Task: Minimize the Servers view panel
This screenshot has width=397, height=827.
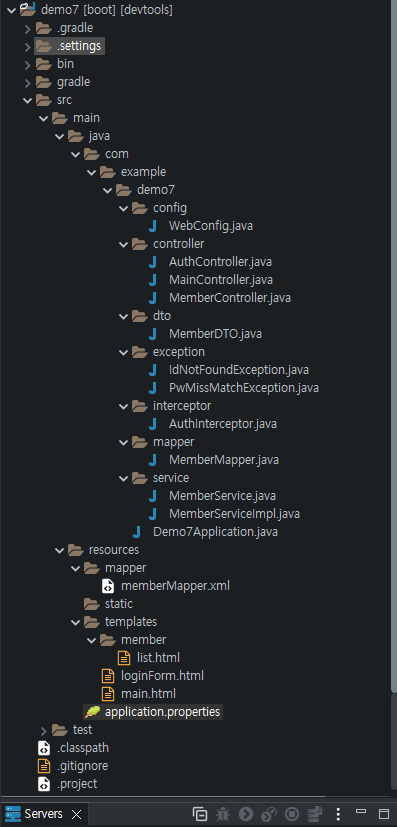Action: click(361, 811)
